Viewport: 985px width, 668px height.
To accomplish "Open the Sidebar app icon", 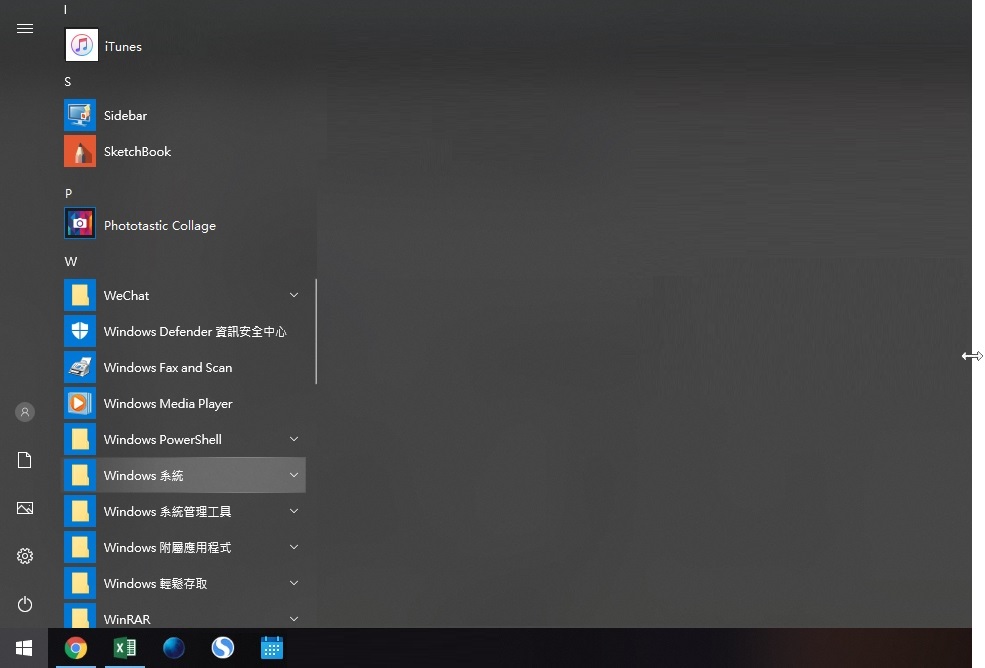I will [80, 115].
